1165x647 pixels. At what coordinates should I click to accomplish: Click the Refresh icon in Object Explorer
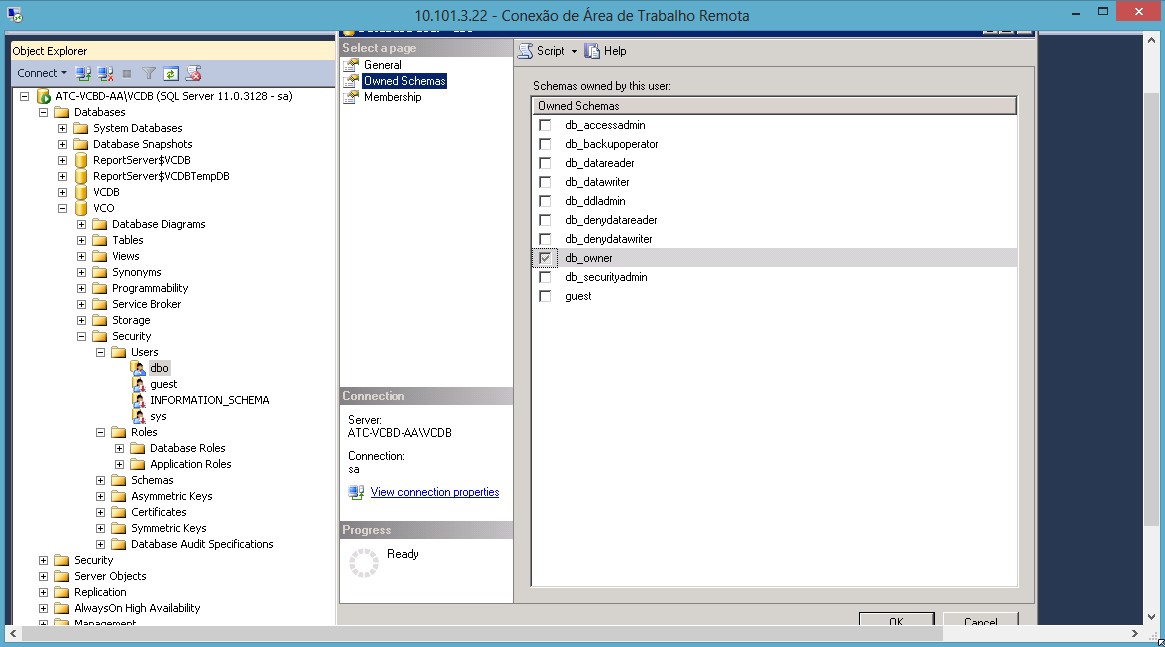point(171,73)
